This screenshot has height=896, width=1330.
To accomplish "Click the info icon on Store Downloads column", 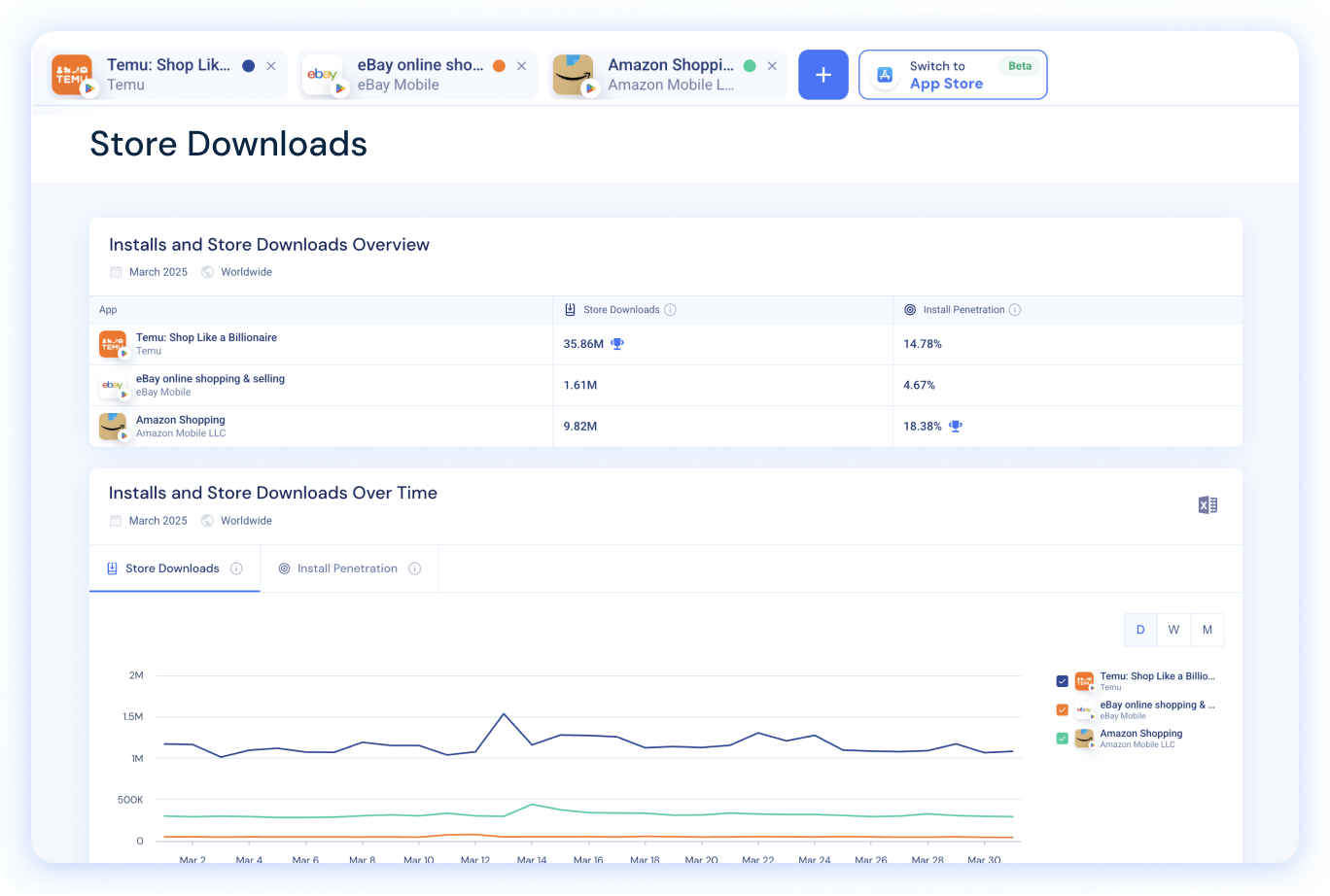I will pos(671,309).
